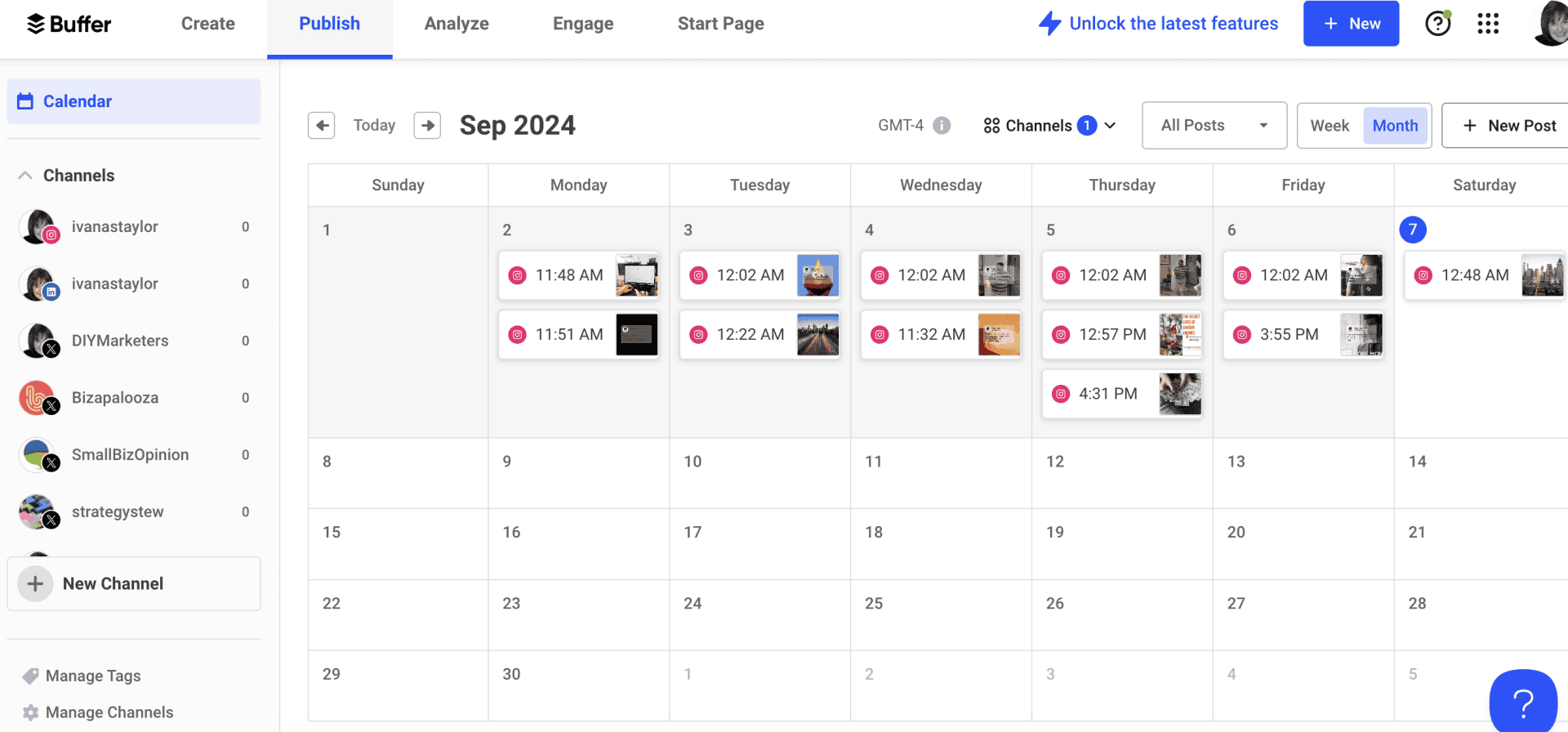Open the apps grid icon

(x=1488, y=23)
